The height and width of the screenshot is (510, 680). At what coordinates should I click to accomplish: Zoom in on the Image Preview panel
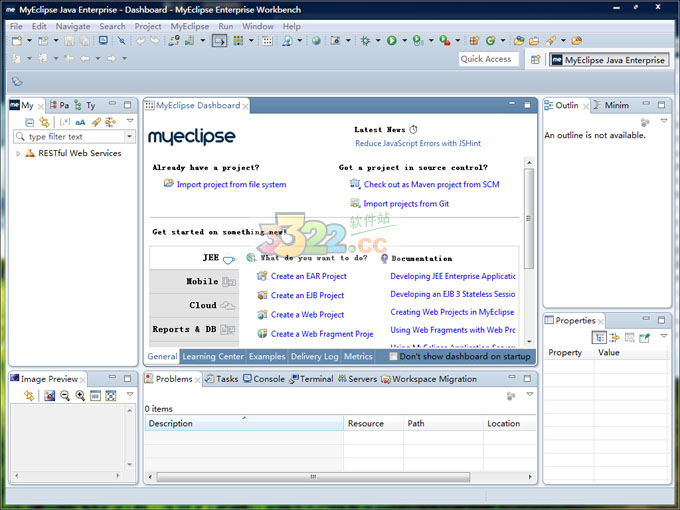pyautogui.click(x=79, y=396)
